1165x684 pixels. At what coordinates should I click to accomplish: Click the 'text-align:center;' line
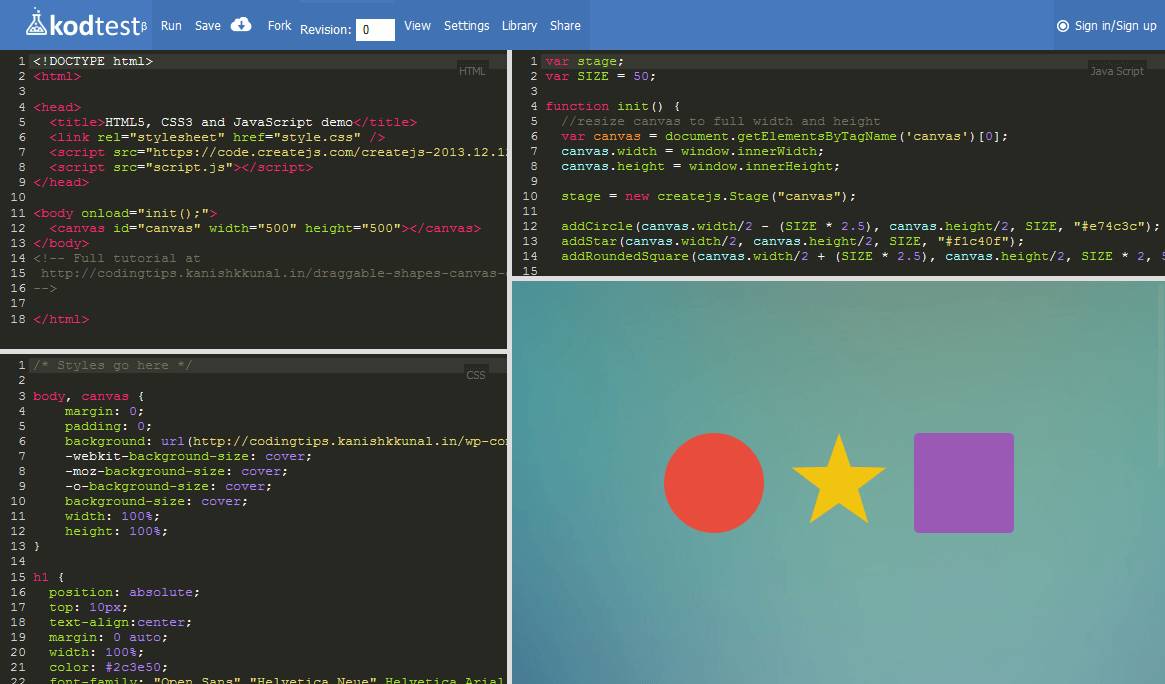120,622
